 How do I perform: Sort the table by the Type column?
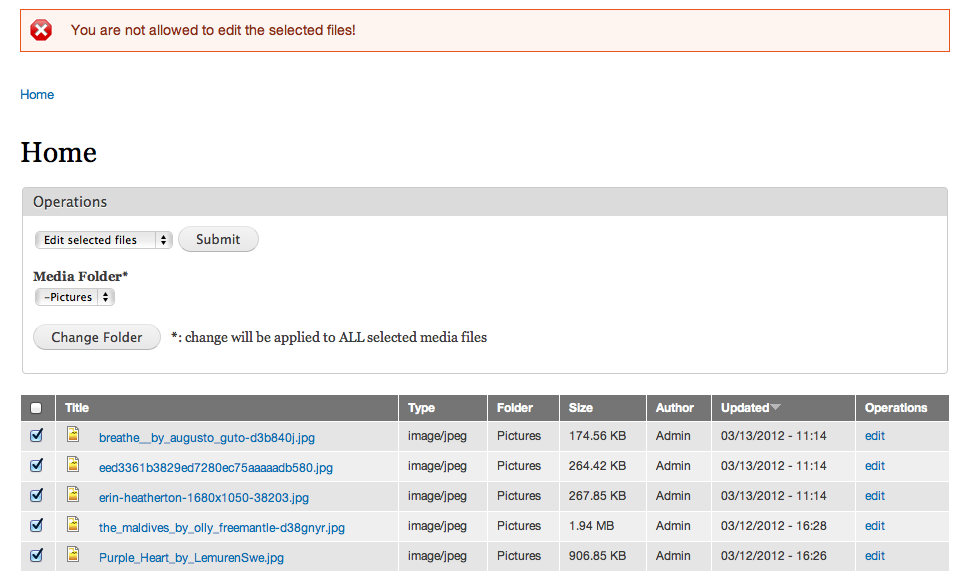point(422,408)
